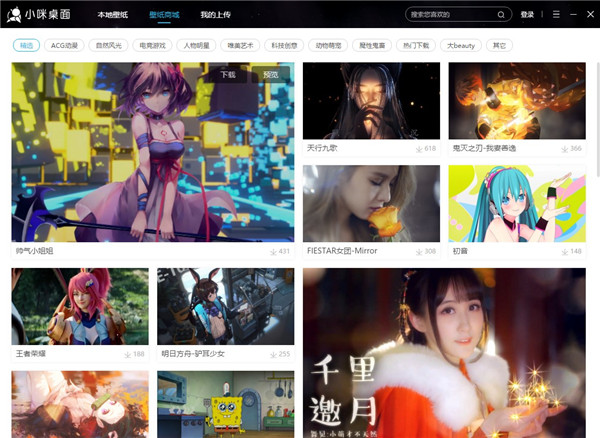This screenshot has width=600, height=438.
Task: Click 下载 button on 帅气小姐姐 wallpaper
Action: pyautogui.click(x=228, y=75)
